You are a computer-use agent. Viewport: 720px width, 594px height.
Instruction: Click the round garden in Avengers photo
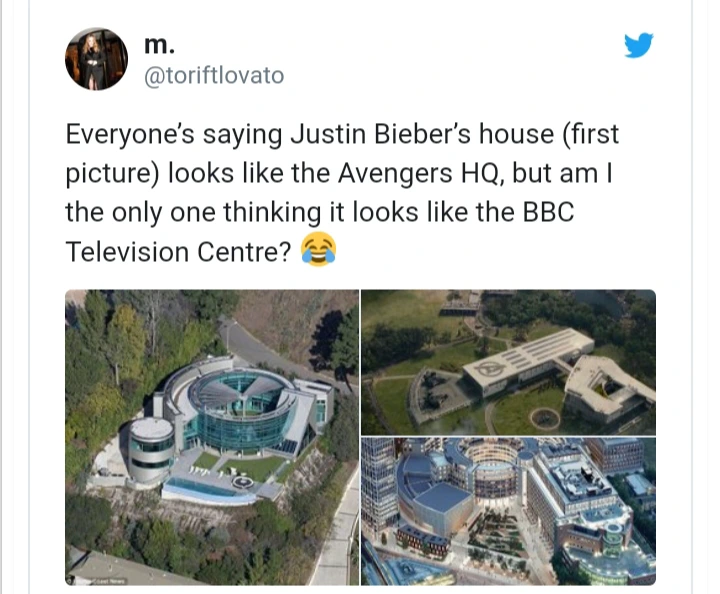click(x=545, y=418)
